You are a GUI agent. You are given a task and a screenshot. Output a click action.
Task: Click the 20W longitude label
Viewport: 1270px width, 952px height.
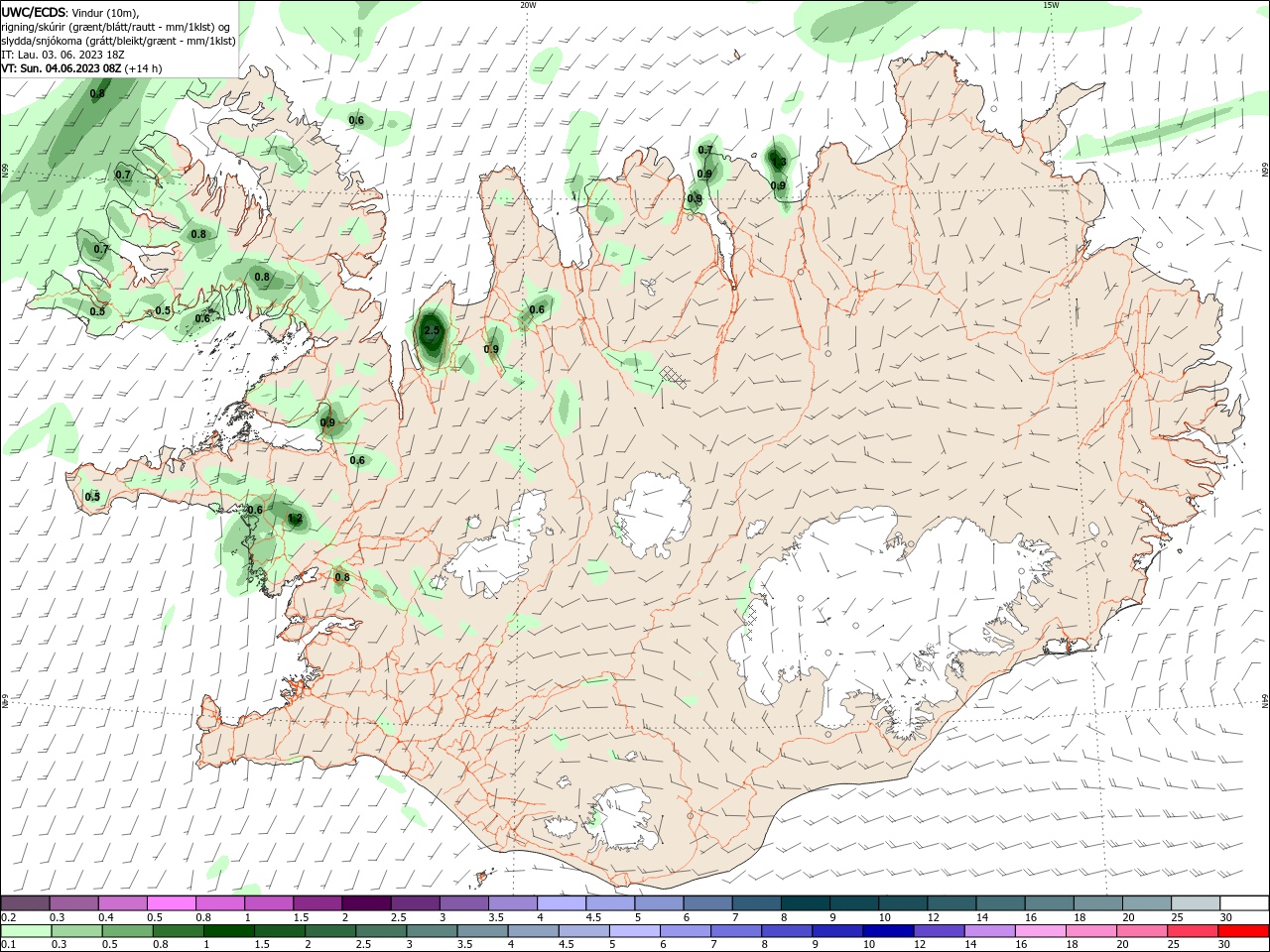coord(528,4)
